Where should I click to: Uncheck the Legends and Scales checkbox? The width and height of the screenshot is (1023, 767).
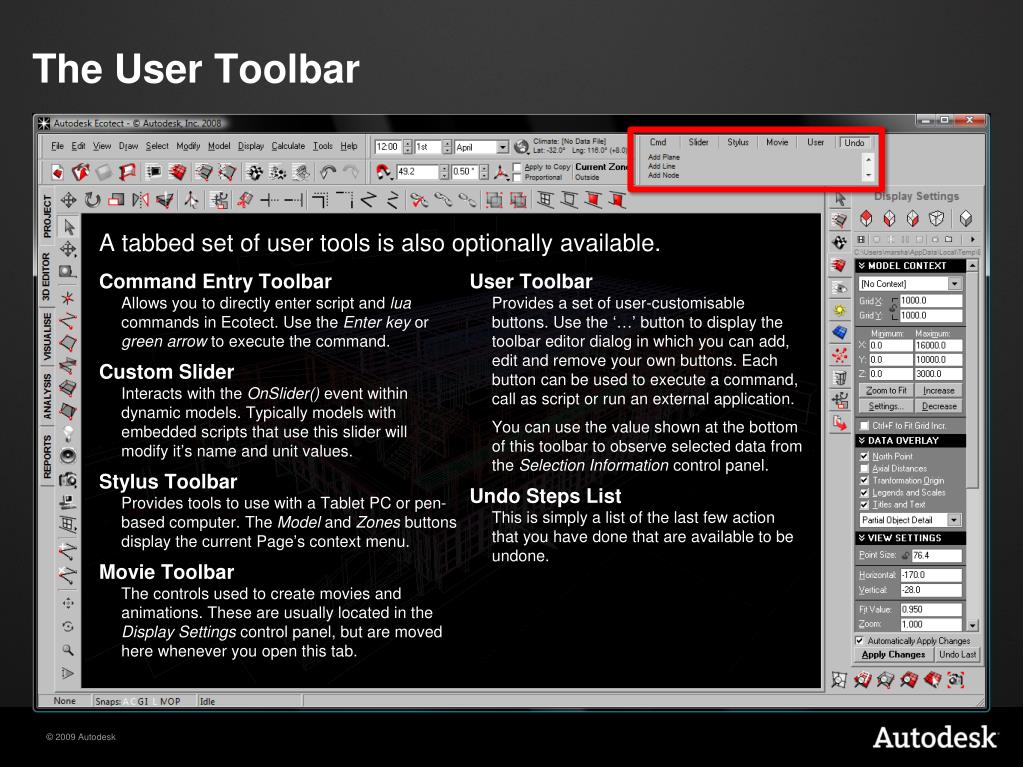864,492
